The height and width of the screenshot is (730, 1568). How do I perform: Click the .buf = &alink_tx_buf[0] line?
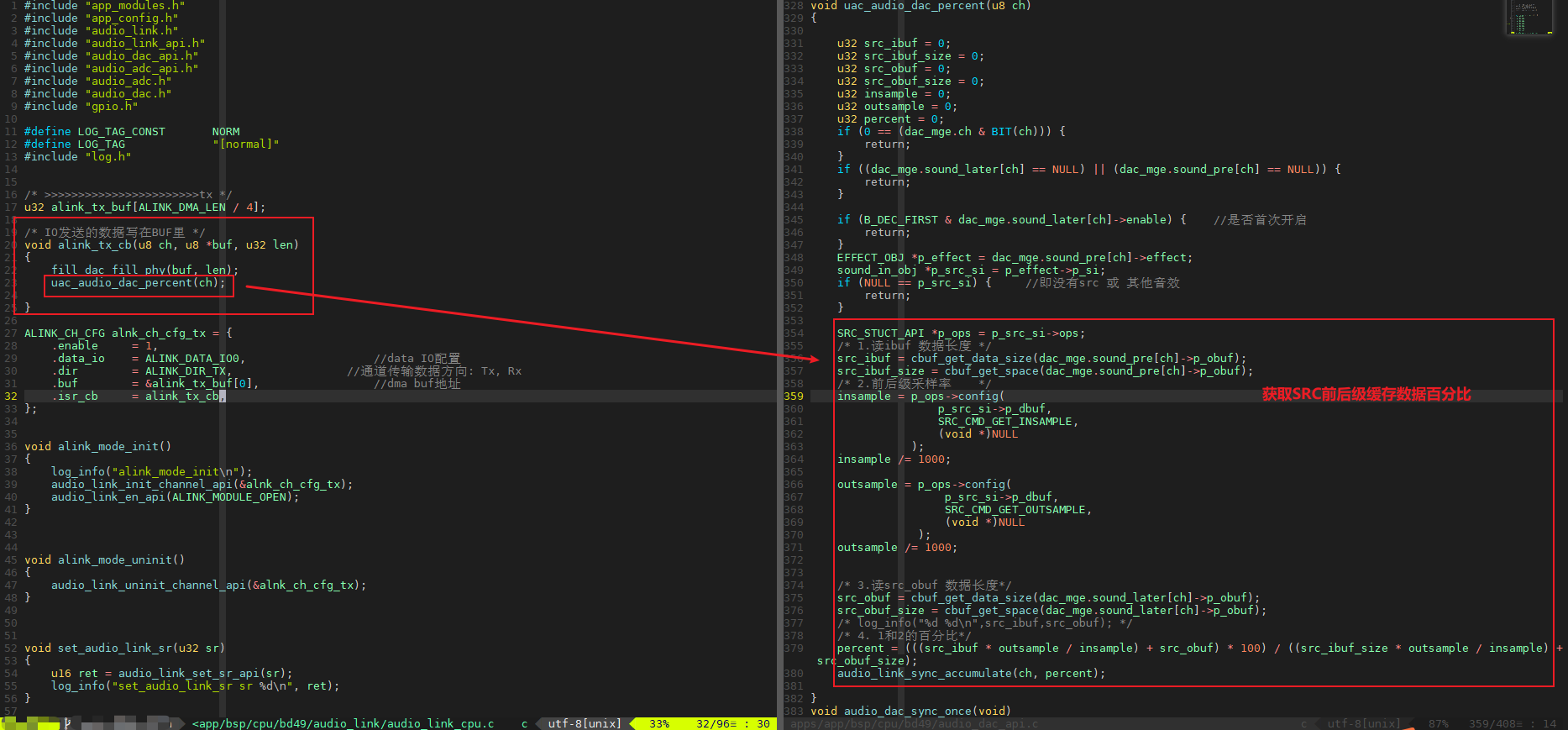(x=155, y=383)
